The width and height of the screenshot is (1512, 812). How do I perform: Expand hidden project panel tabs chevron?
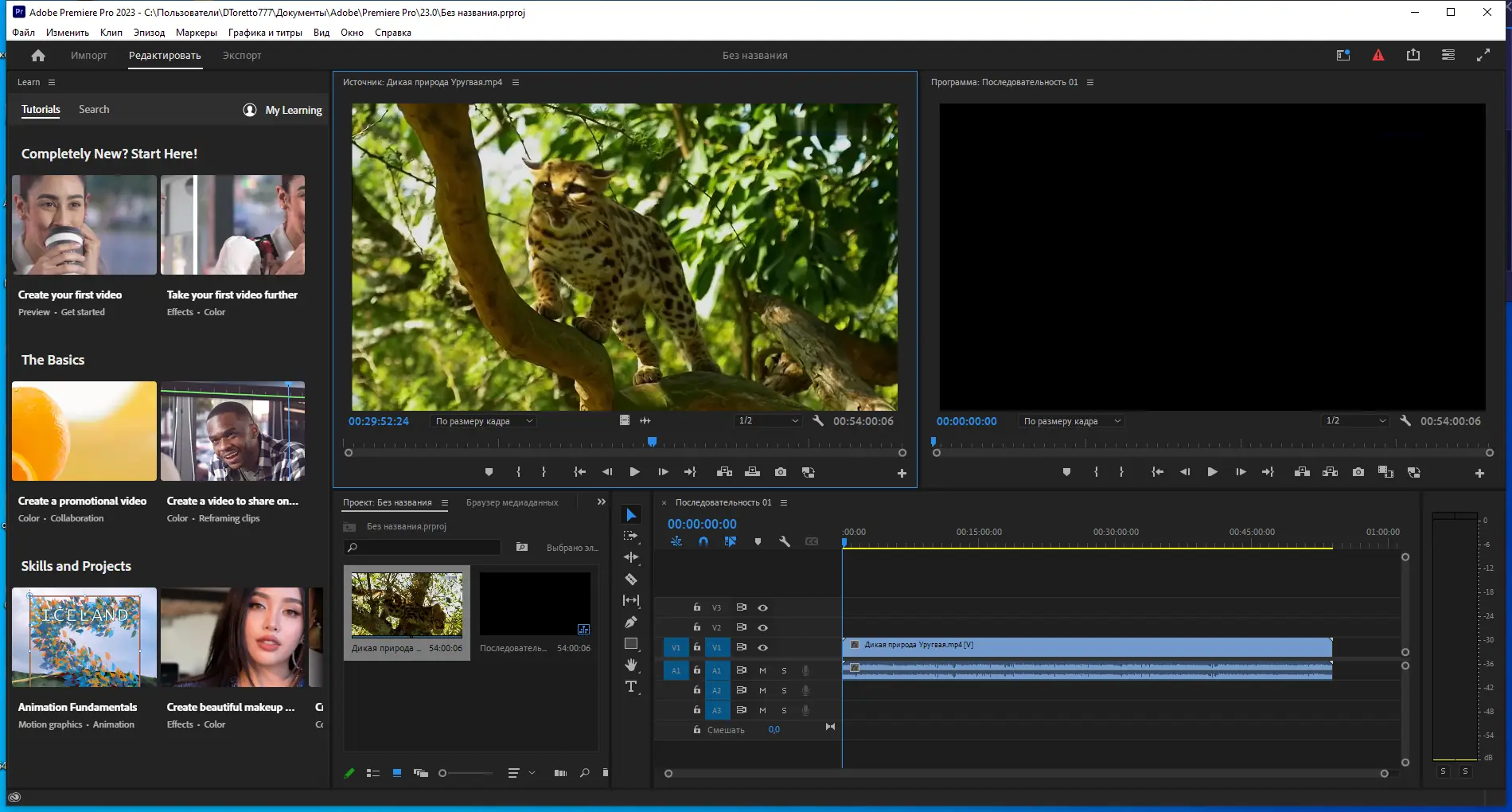click(602, 502)
